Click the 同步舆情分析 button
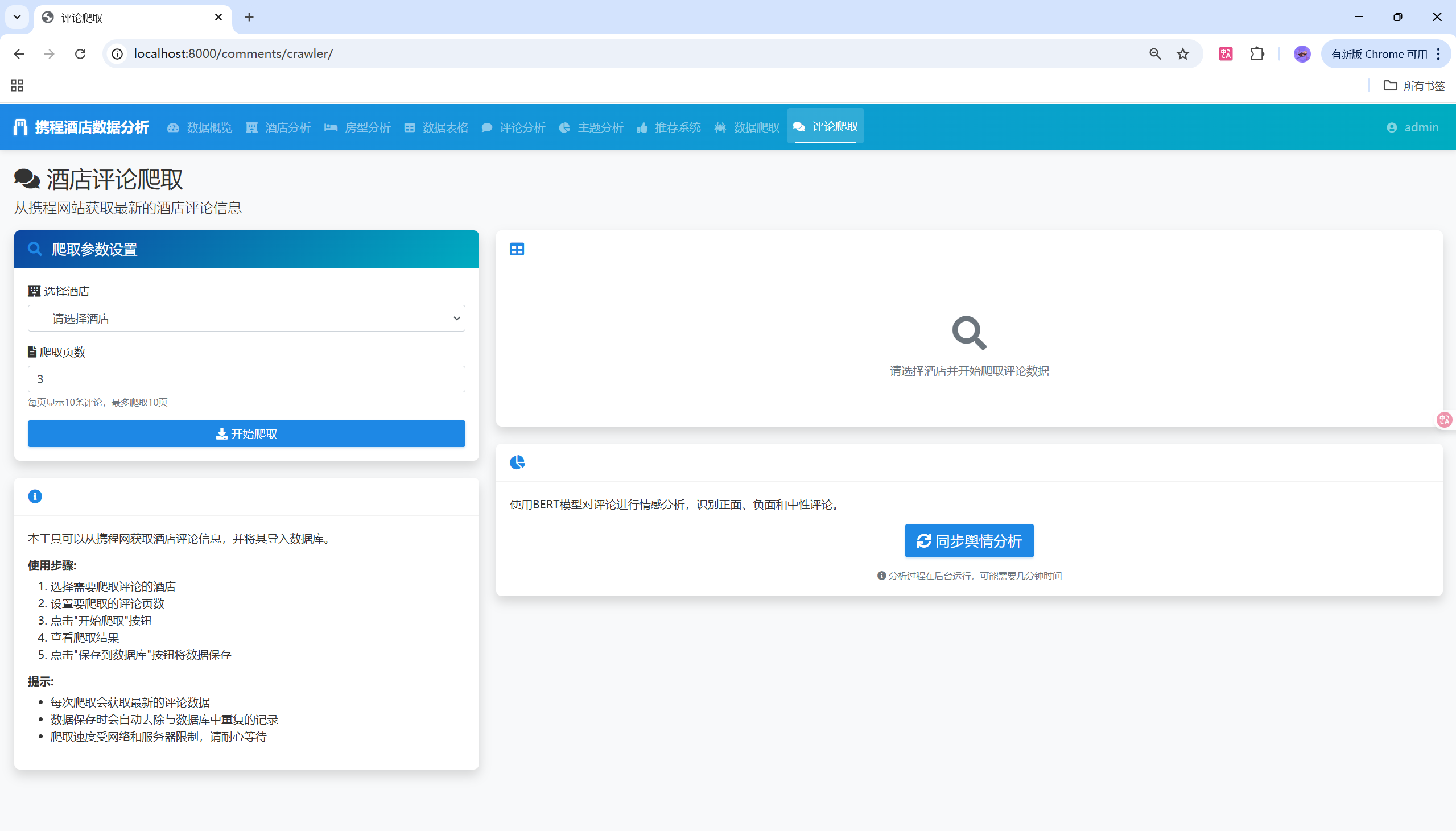Image resolution: width=1456 pixels, height=831 pixels. [968, 540]
